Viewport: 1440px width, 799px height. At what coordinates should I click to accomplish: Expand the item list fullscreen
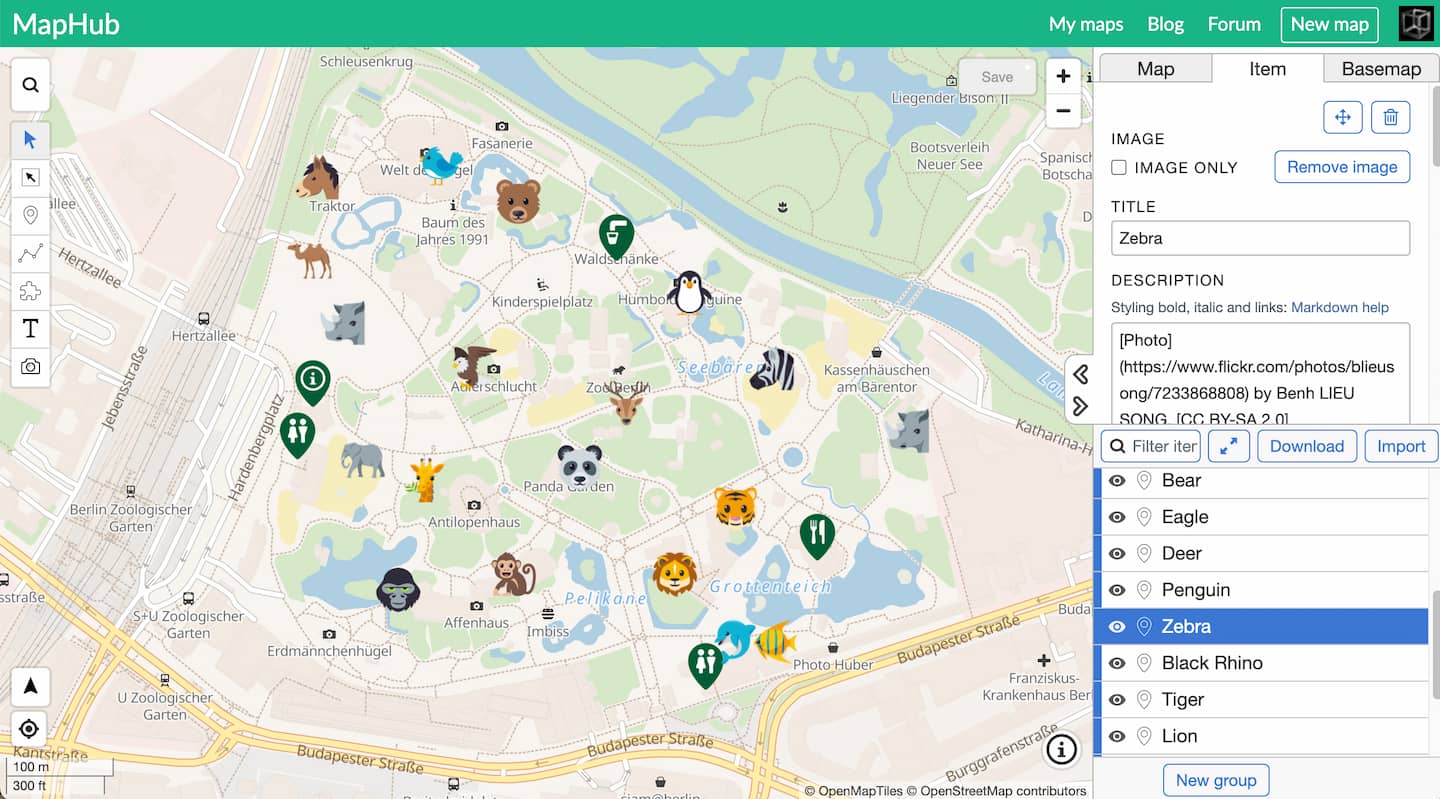1228,446
